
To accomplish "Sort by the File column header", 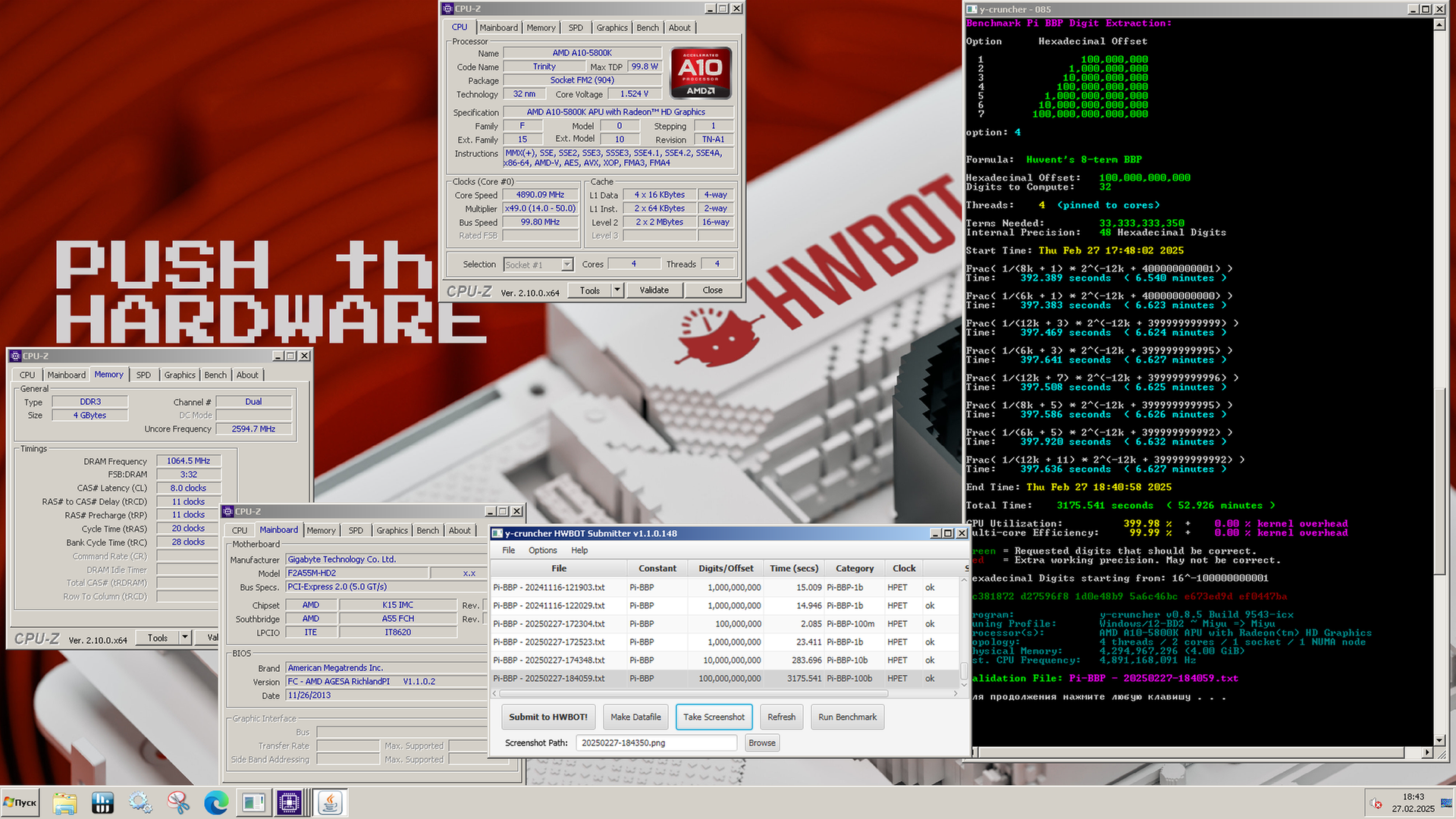I will (559, 568).
